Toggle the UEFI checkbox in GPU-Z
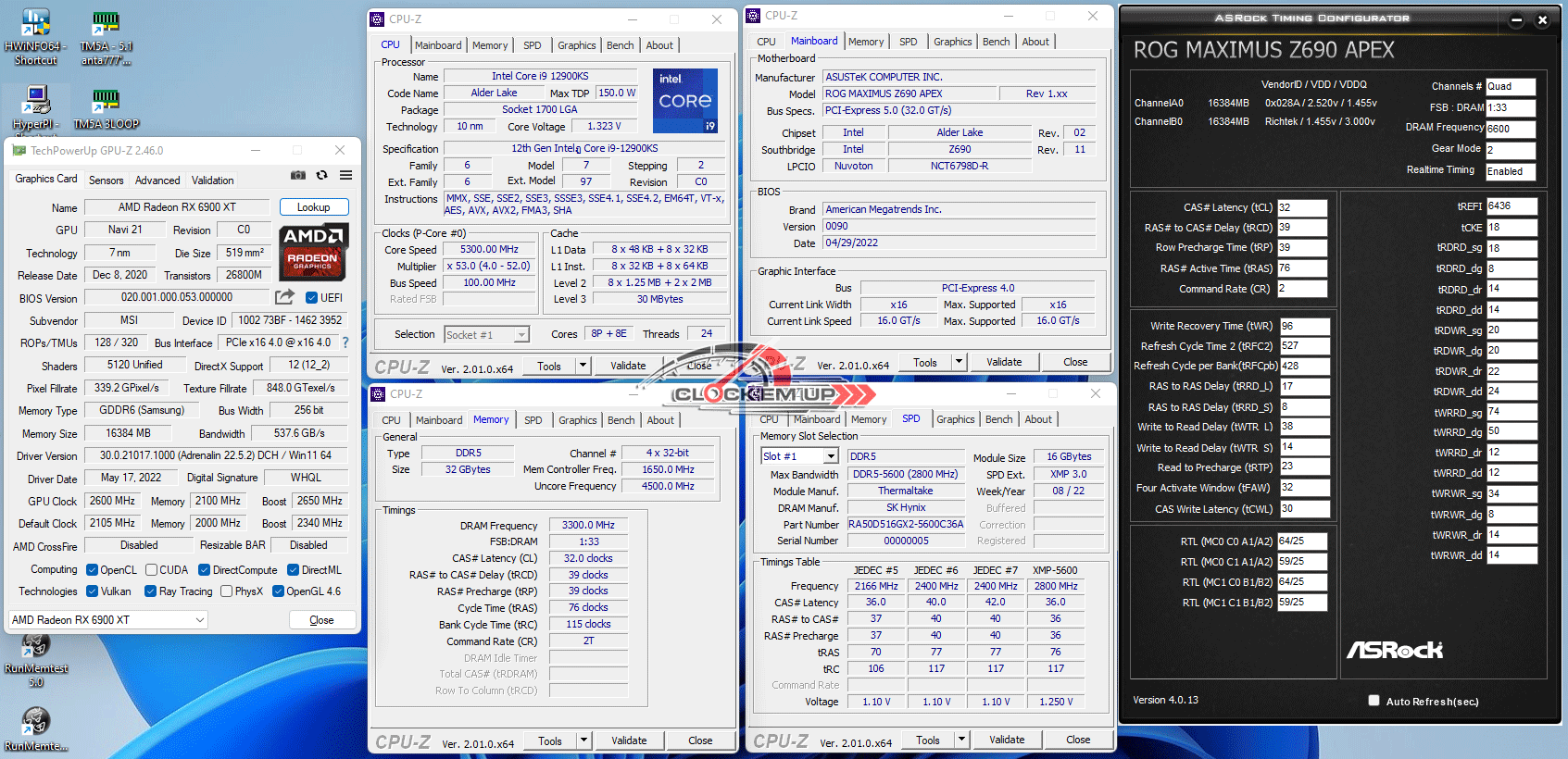Screen dimensions: 1568x759 tap(312, 298)
